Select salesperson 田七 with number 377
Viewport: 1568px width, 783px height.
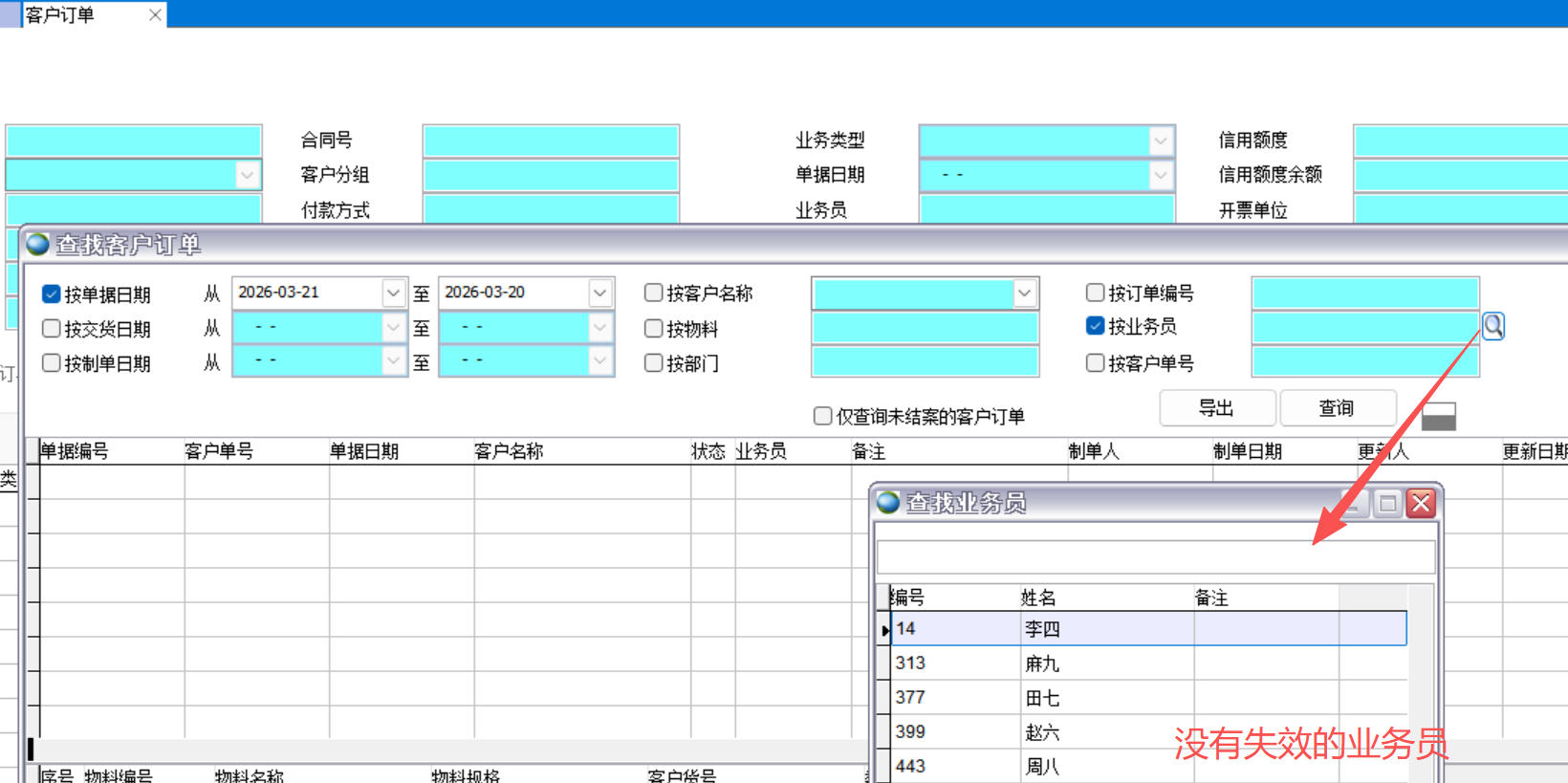[1042, 698]
